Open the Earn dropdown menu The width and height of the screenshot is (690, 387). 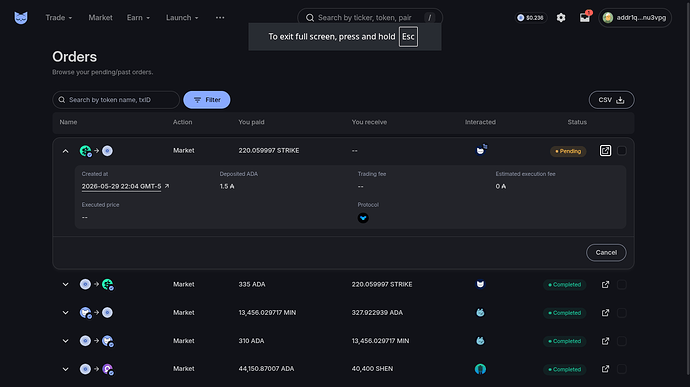(138, 18)
